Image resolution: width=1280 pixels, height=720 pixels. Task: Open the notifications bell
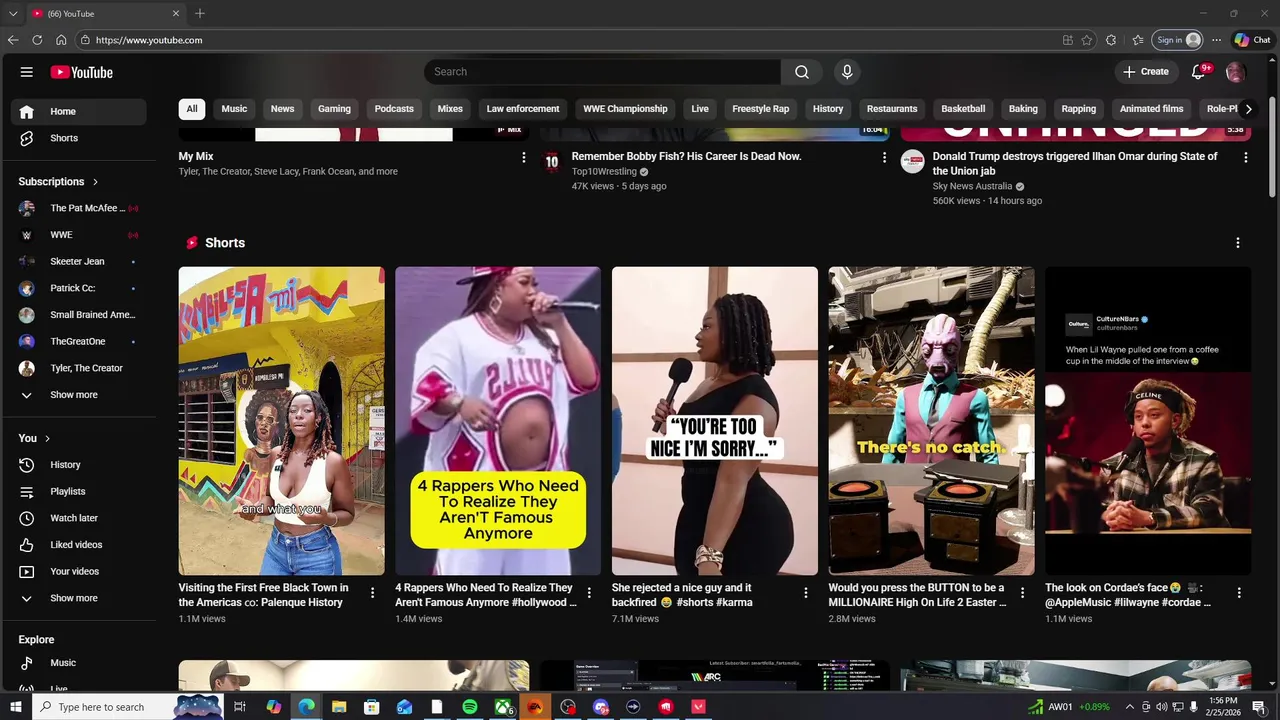click(1199, 72)
